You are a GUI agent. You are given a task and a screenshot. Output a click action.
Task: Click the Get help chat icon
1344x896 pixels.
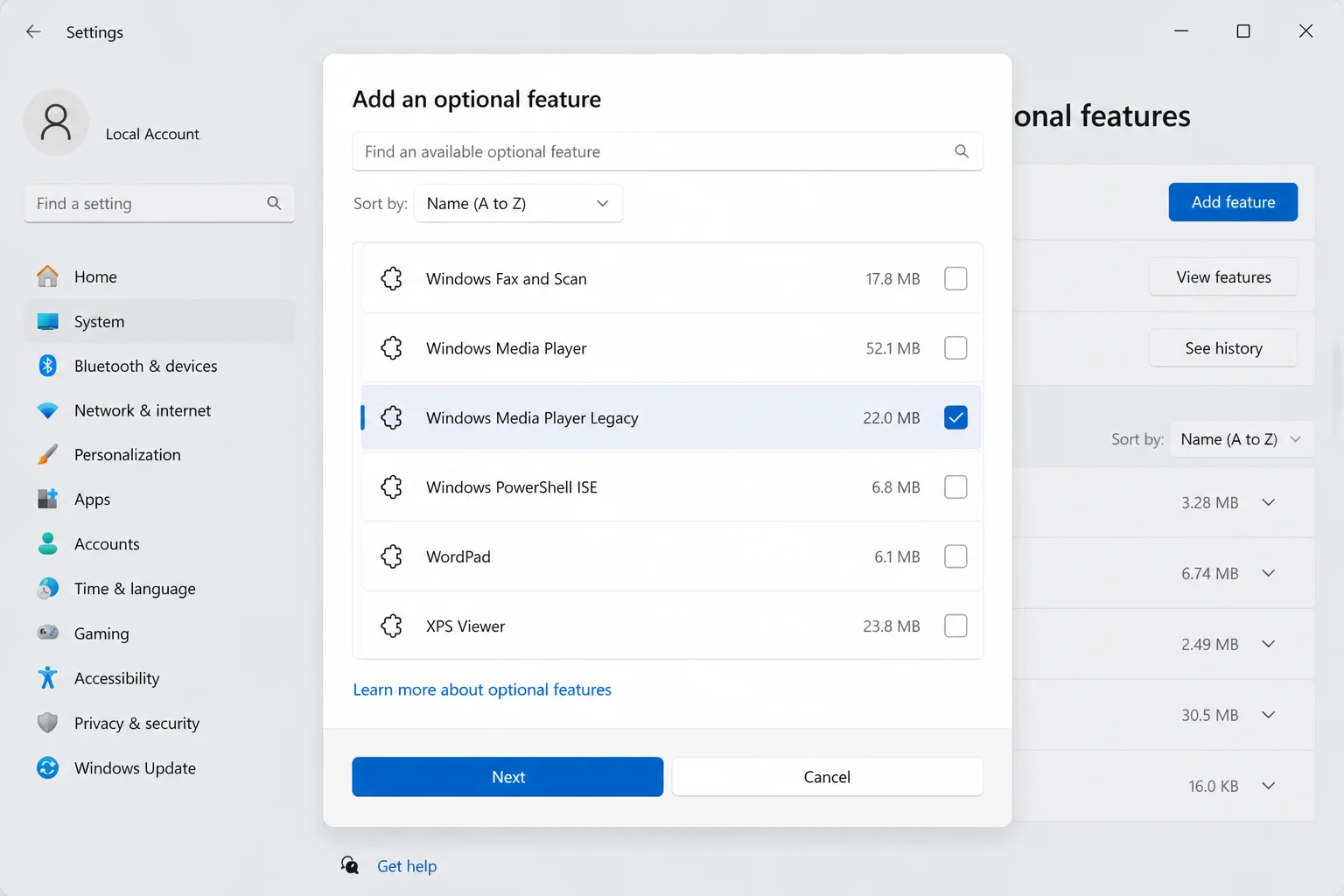350,865
